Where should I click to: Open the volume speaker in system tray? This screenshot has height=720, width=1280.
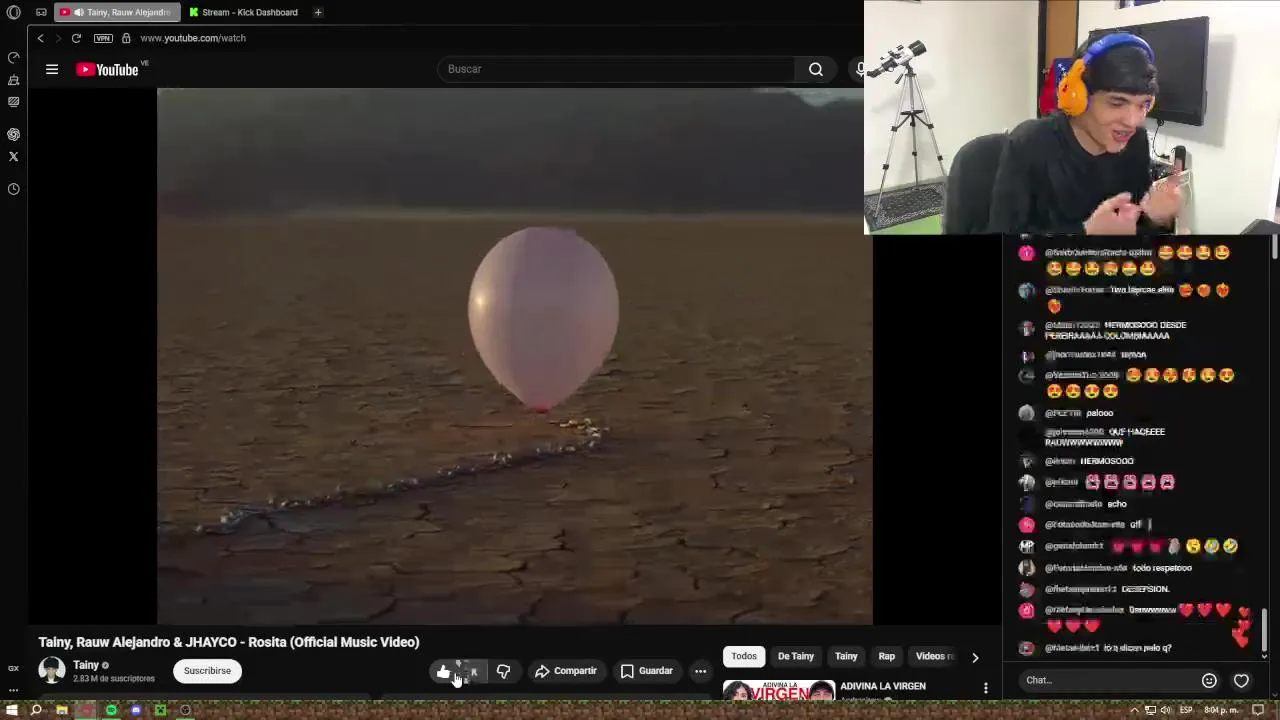tap(1166, 710)
